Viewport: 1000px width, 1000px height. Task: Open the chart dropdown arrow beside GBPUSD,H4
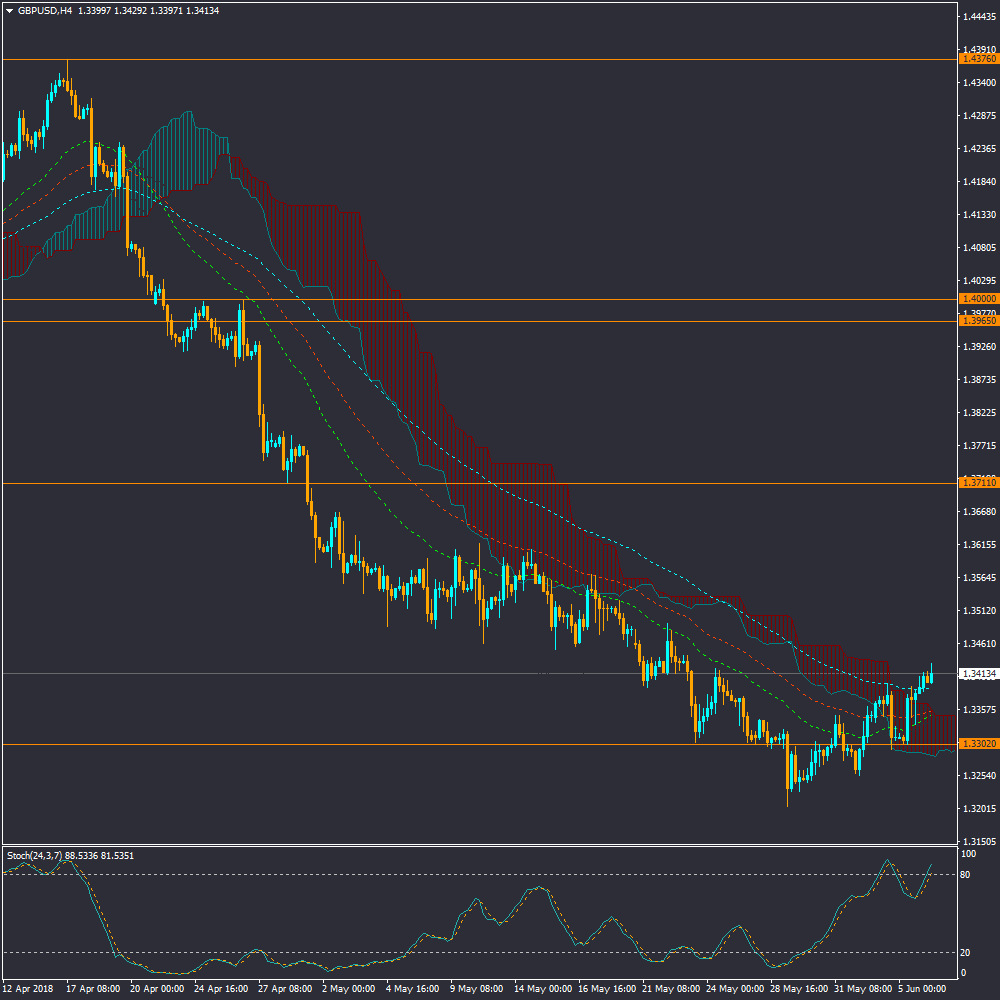pyautogui.click(x=9, y=11)
